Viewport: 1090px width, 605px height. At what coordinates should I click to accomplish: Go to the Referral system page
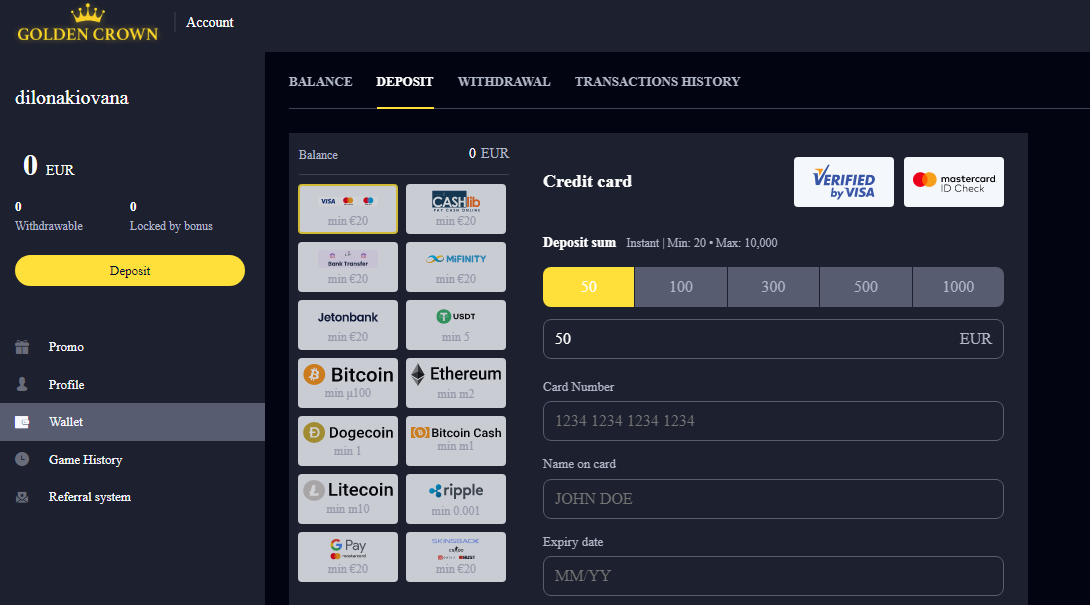(90, 497)
